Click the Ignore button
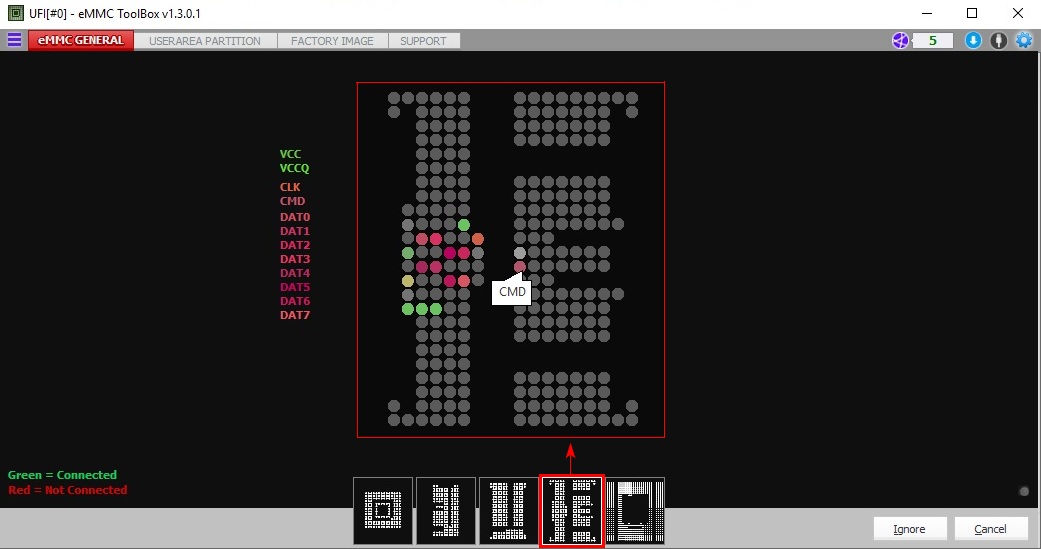Image resolution: width=1041 pixels, height=549 pixels. [910, 529]
